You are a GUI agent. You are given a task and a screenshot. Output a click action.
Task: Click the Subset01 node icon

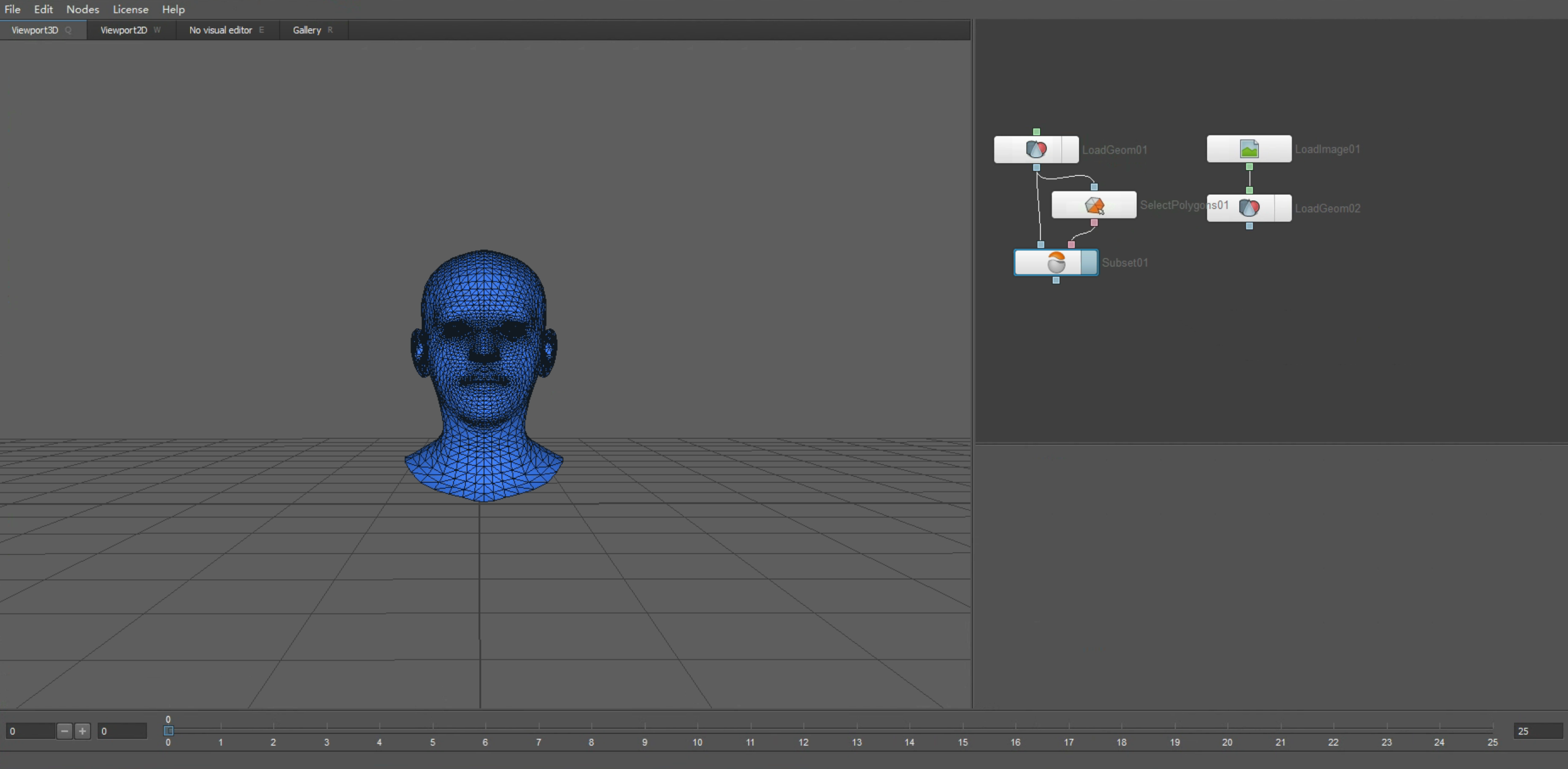click(1056, 263)
